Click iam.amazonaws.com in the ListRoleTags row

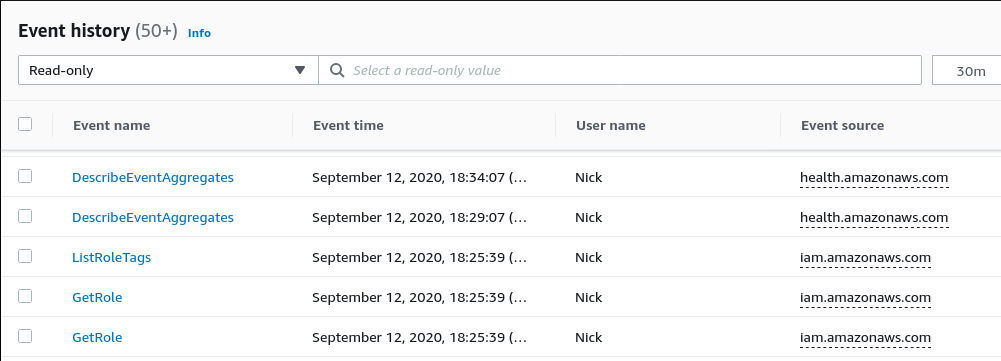point(866,257)
